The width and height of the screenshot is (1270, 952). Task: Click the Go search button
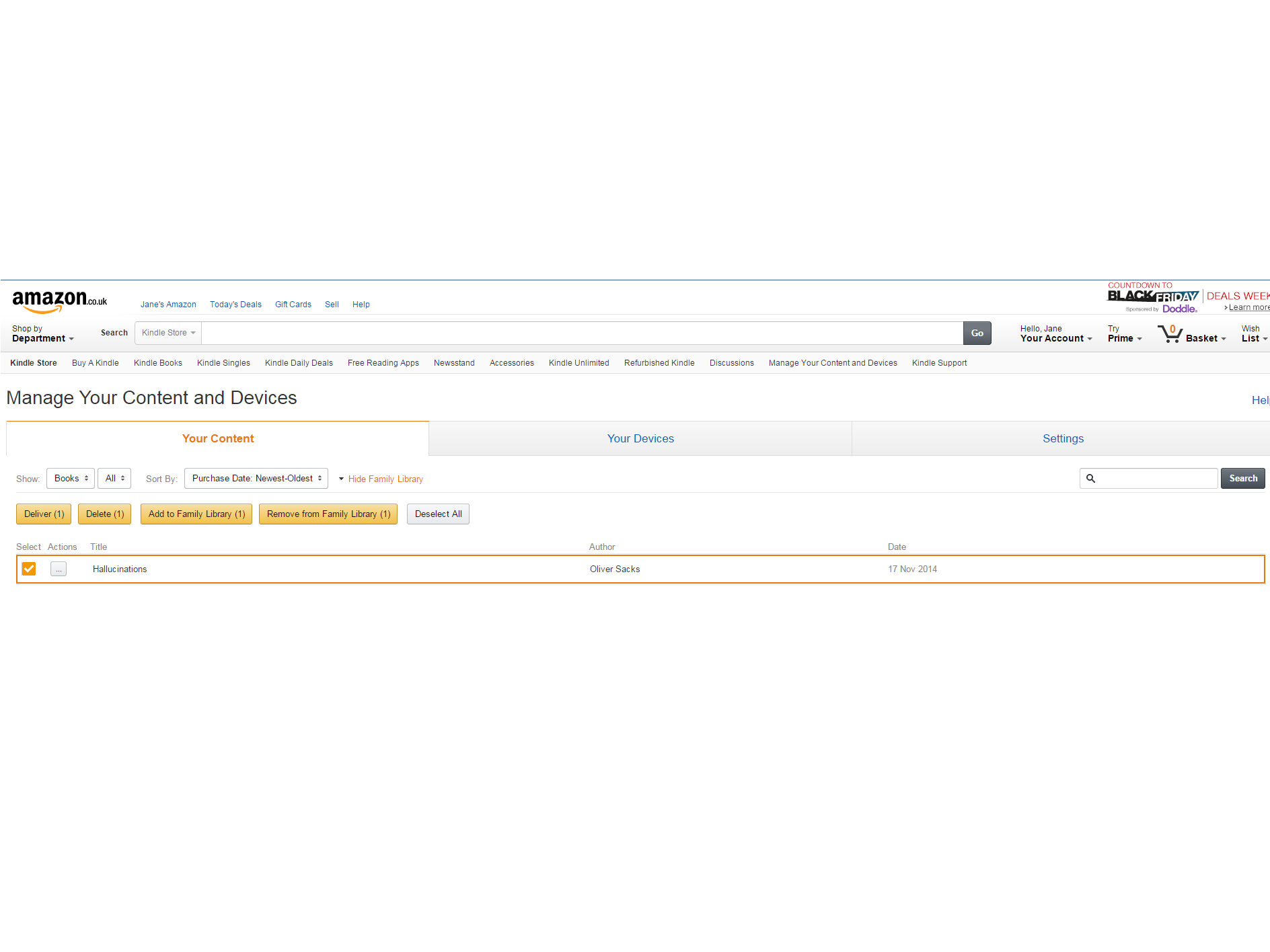point(977,333)
